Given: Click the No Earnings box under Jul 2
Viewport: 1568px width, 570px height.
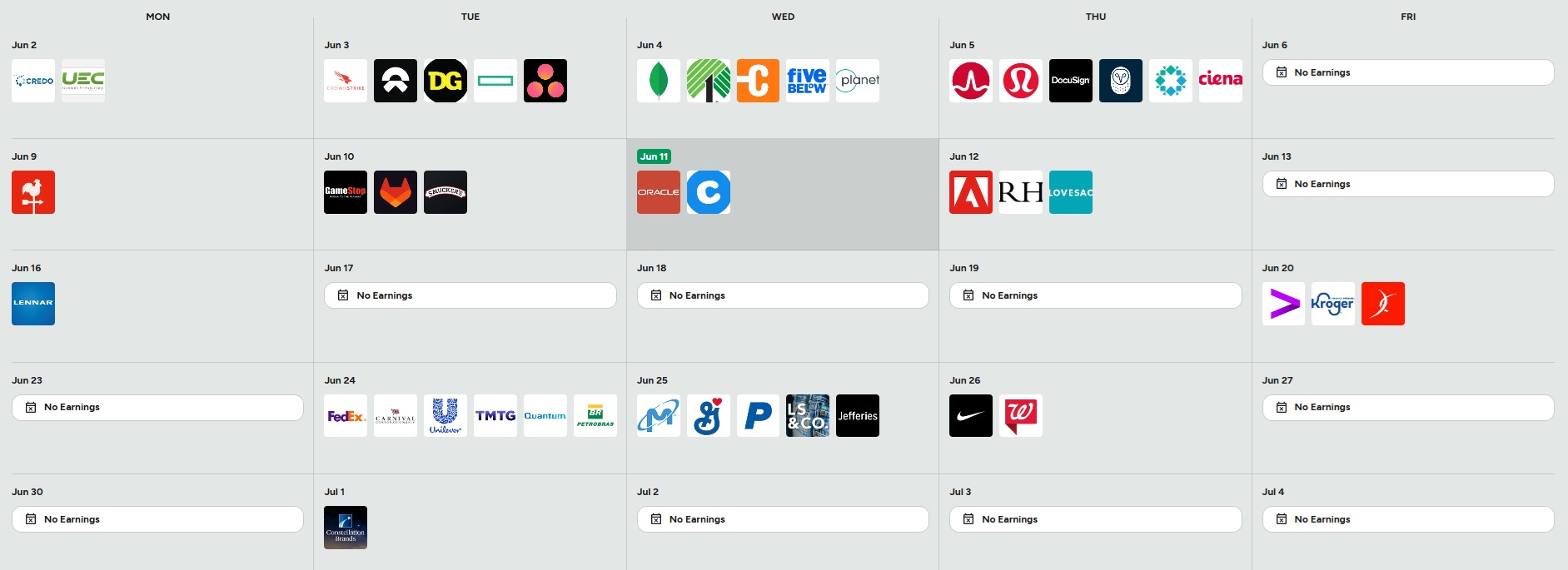Looking at the screenshot, I should point(783,519).
